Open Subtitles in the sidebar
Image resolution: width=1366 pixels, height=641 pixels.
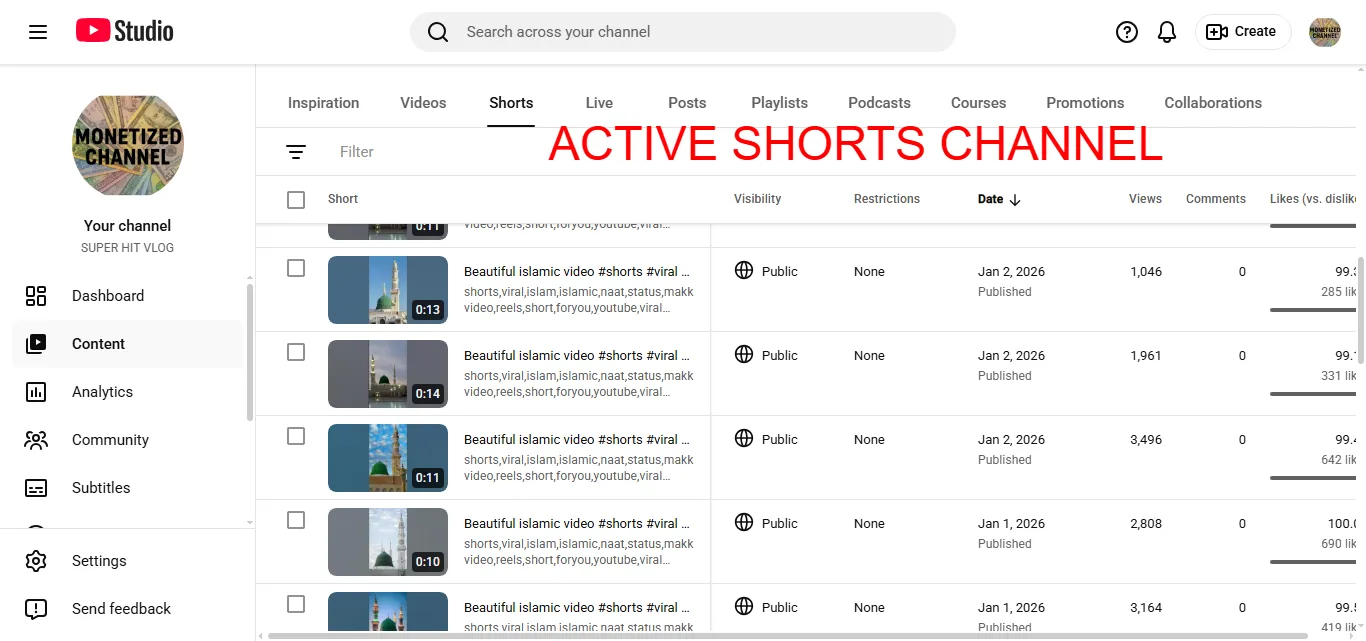pos(128,488)
